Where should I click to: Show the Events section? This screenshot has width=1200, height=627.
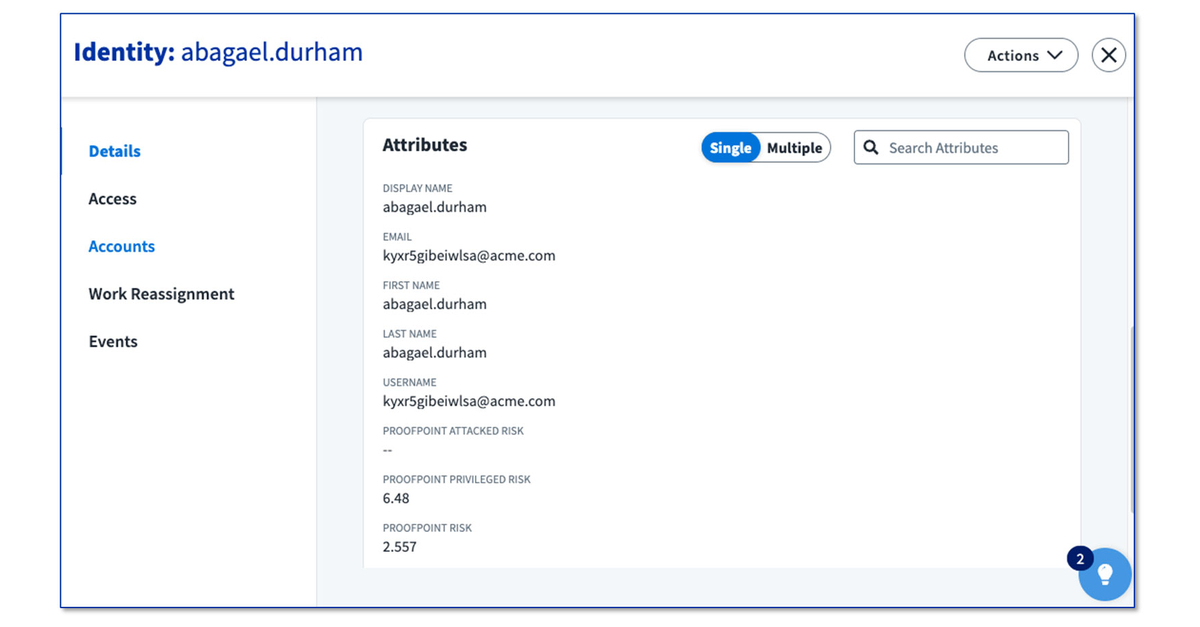[x=113, y=341]
